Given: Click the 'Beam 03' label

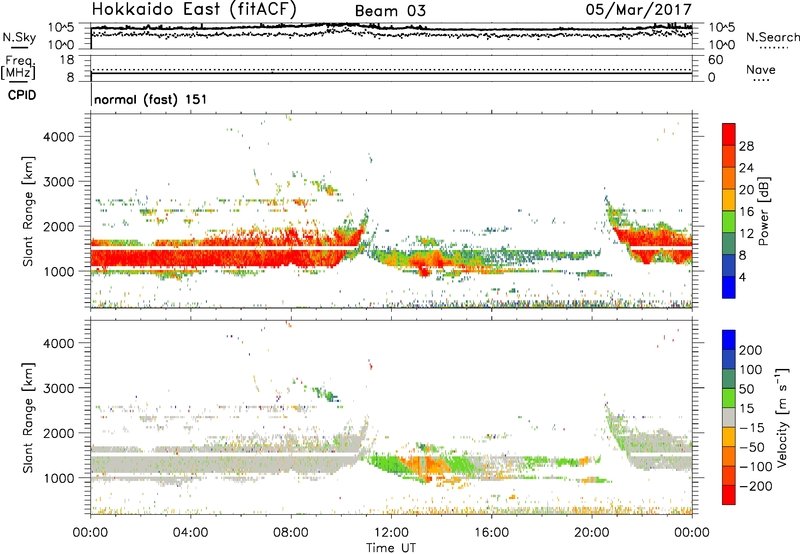Looking at the screenshot, I should pyautogui.click(x=390, y=11).
